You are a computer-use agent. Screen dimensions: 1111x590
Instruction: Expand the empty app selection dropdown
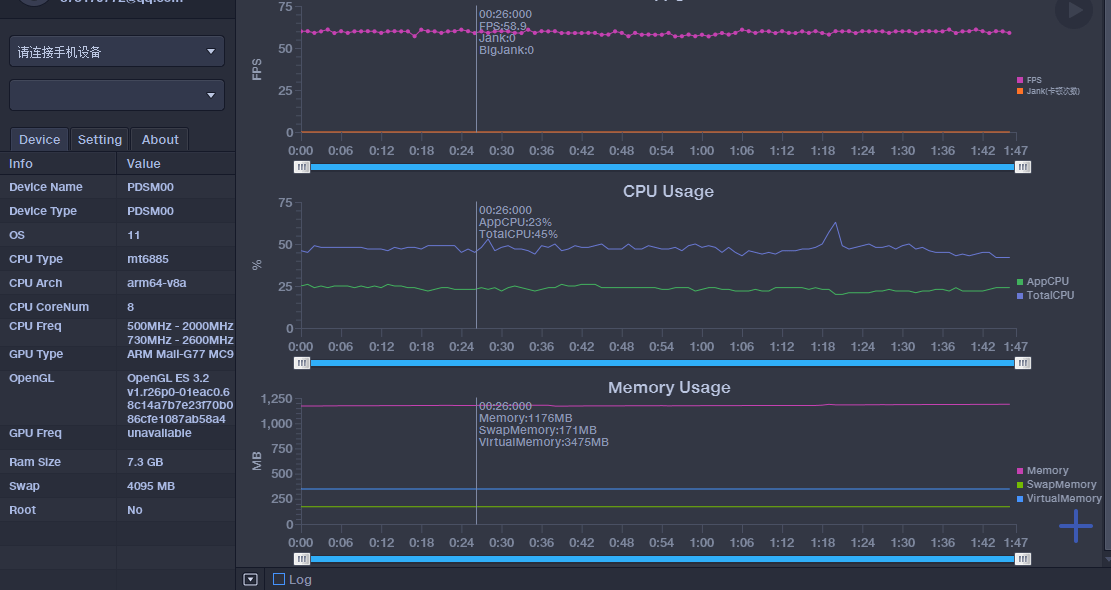coord(117,95)
